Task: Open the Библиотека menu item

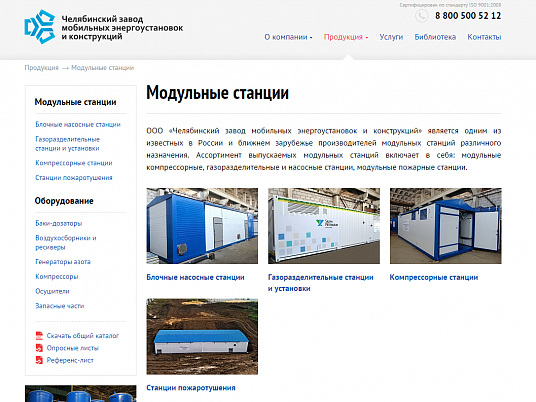Action: 435,37
